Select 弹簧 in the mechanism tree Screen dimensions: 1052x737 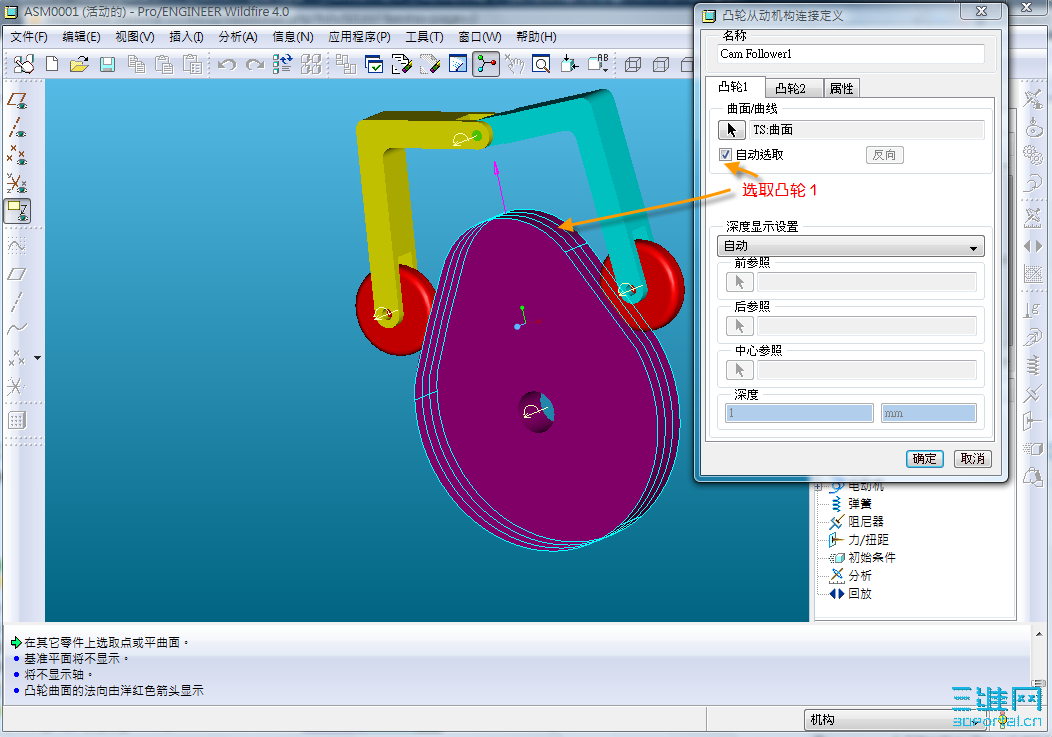[859, 503]
